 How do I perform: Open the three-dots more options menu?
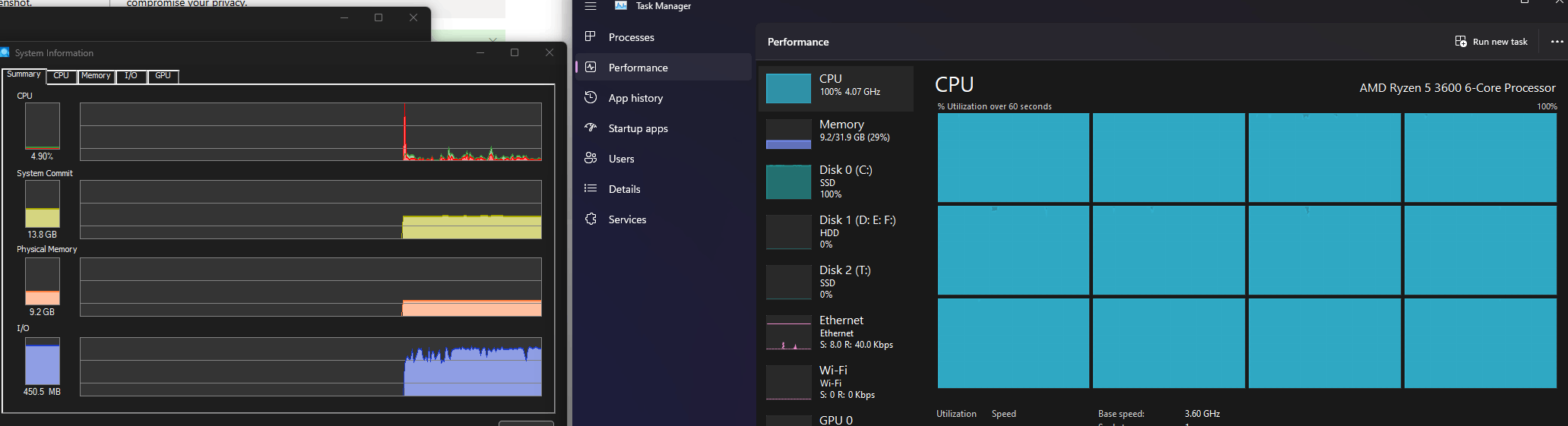point(1557,42)
